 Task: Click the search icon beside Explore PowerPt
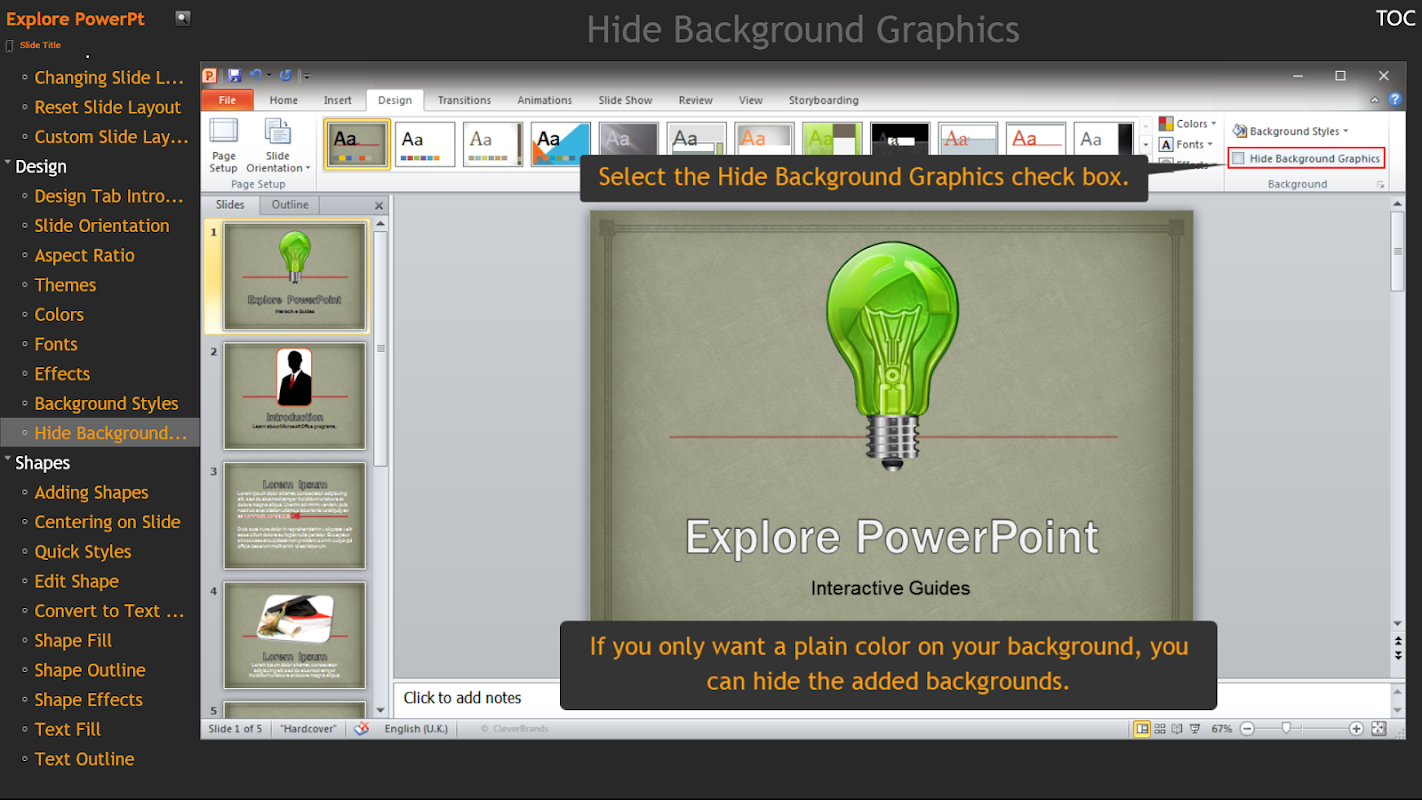(x=182, y=18)
